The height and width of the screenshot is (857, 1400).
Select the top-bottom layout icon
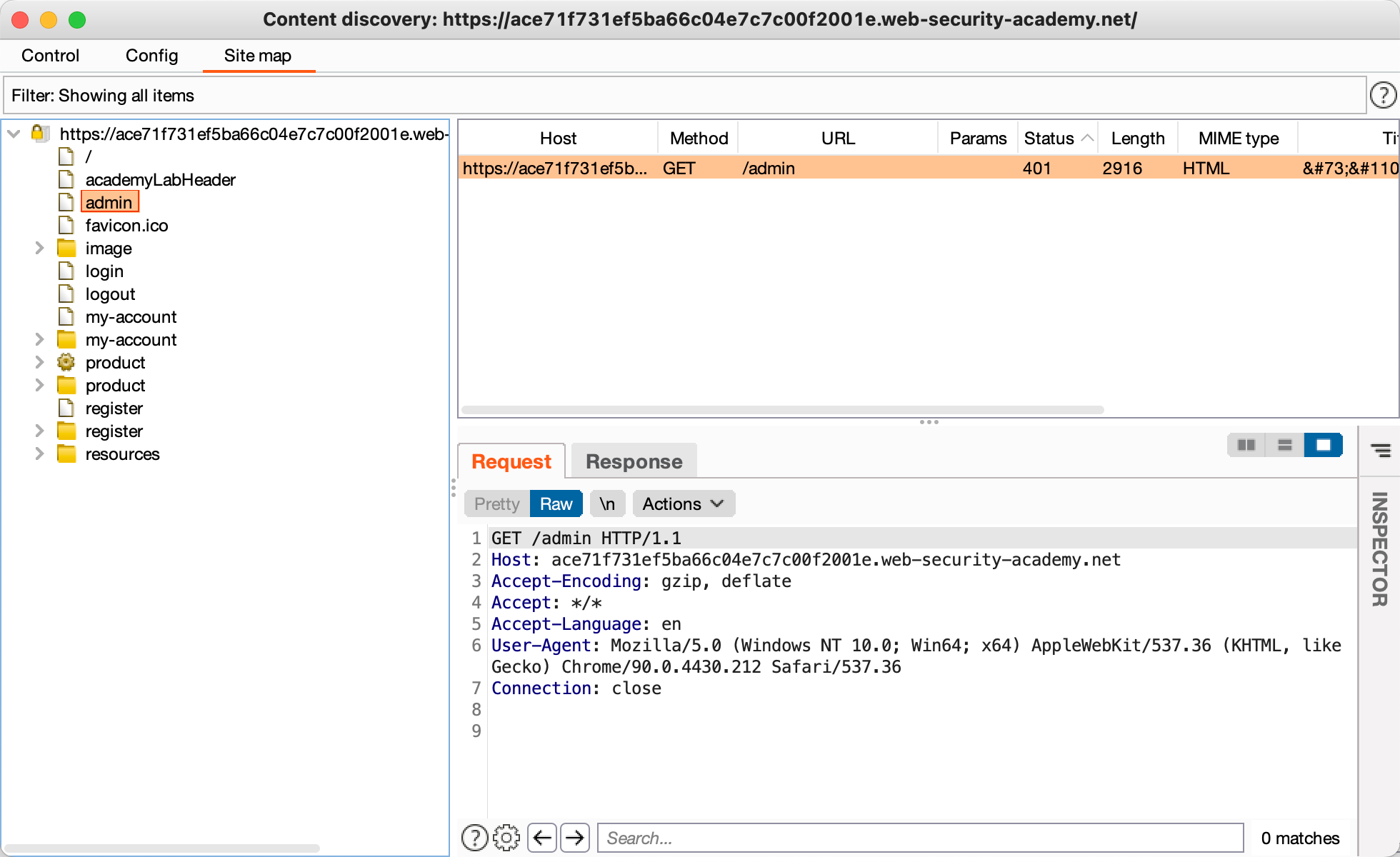tap(1284, 445)
